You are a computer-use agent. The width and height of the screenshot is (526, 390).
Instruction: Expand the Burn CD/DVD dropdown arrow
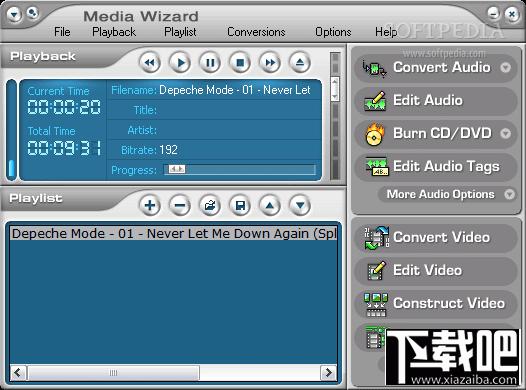[506, 133]
